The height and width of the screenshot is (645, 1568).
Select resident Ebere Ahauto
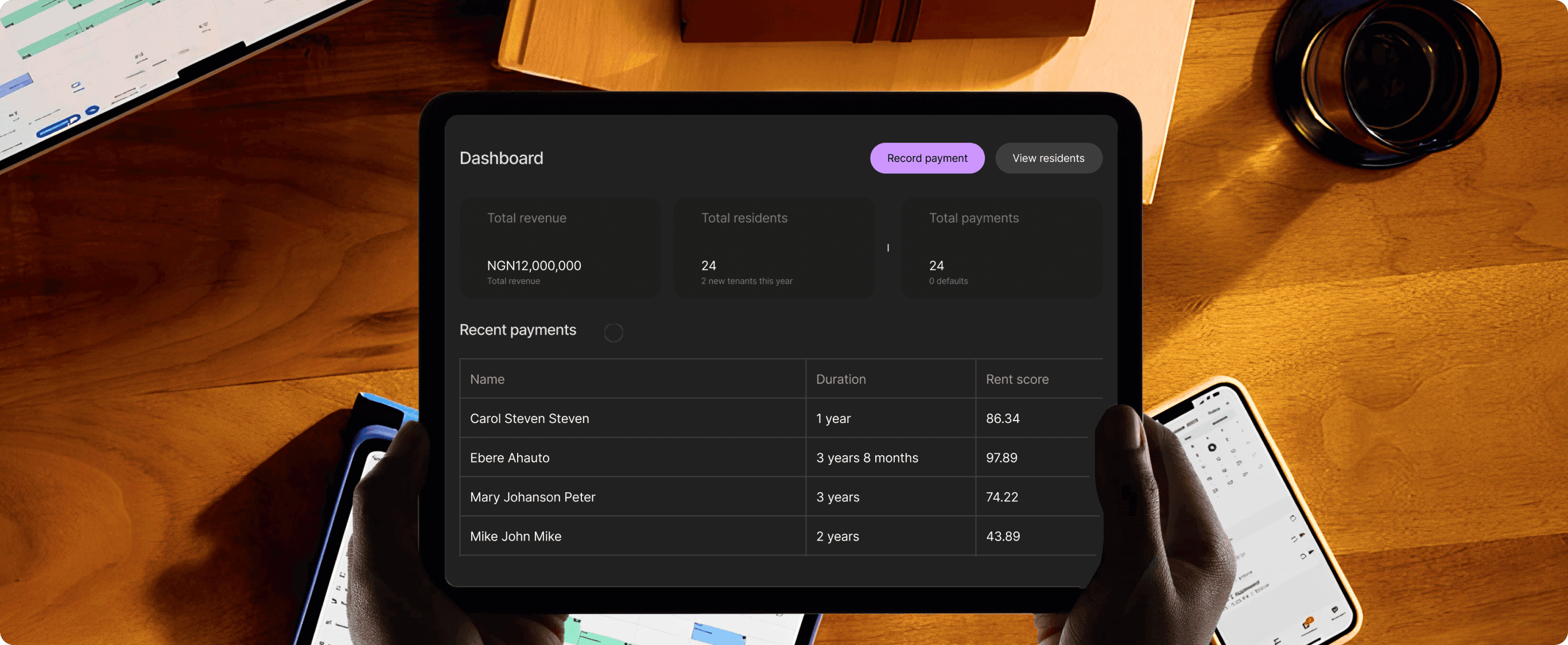coord(510,457)
